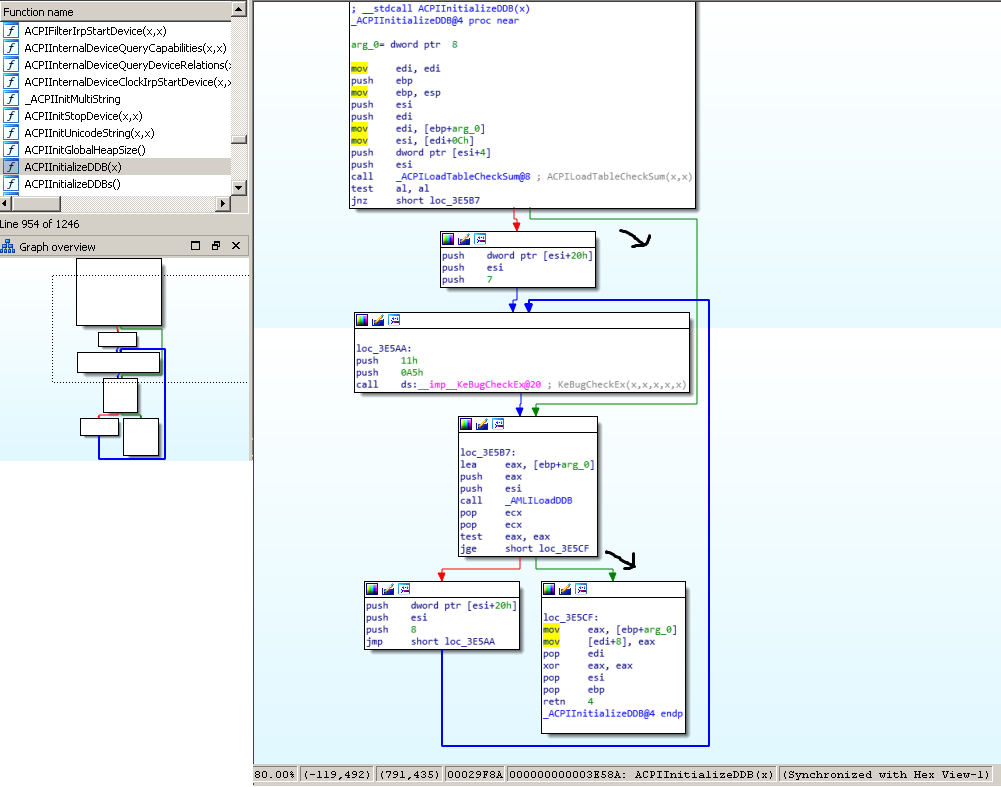This screenshot has width=1001, height=787.
Task: Click function icon beside ACPIInternalDeviceQueryCapabilities
Action: (11, 48)
